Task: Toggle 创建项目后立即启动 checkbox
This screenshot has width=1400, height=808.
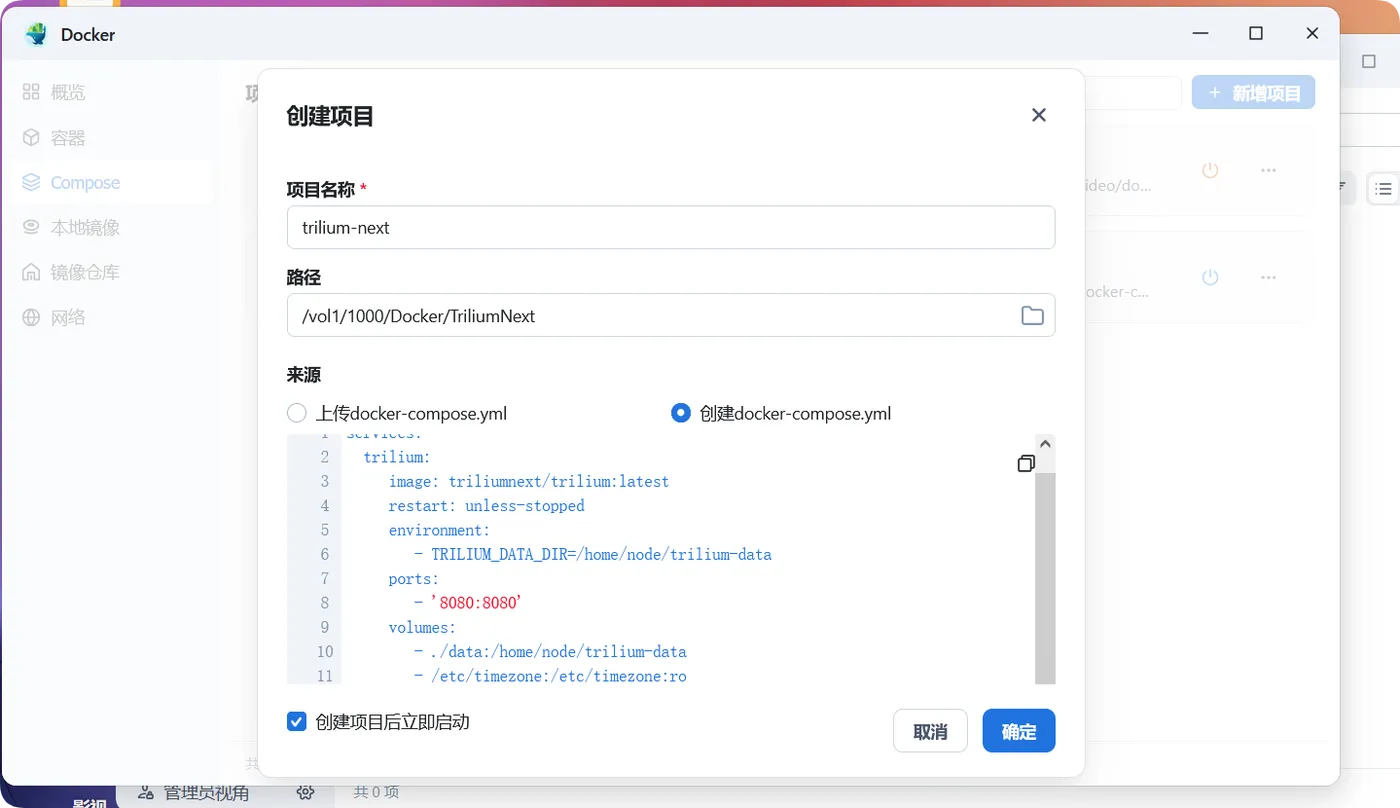Action: click(297, 721)
